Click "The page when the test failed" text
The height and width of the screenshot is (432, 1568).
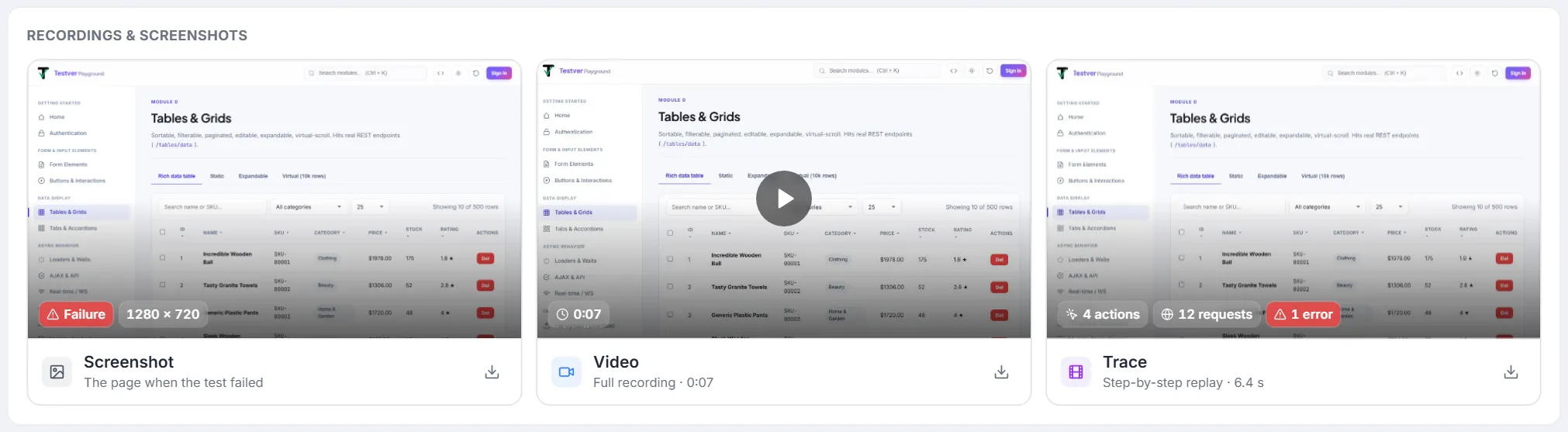pos(173,382)
